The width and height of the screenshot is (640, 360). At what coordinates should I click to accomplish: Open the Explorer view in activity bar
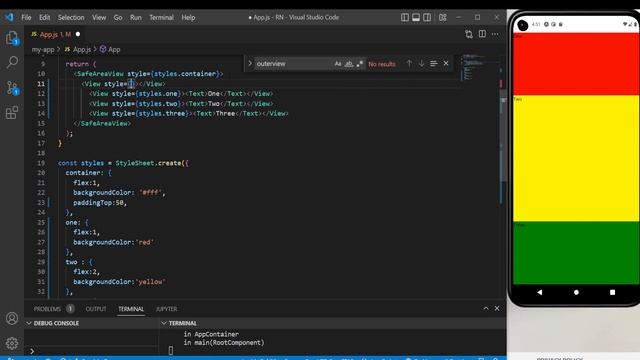coord(12,38)
